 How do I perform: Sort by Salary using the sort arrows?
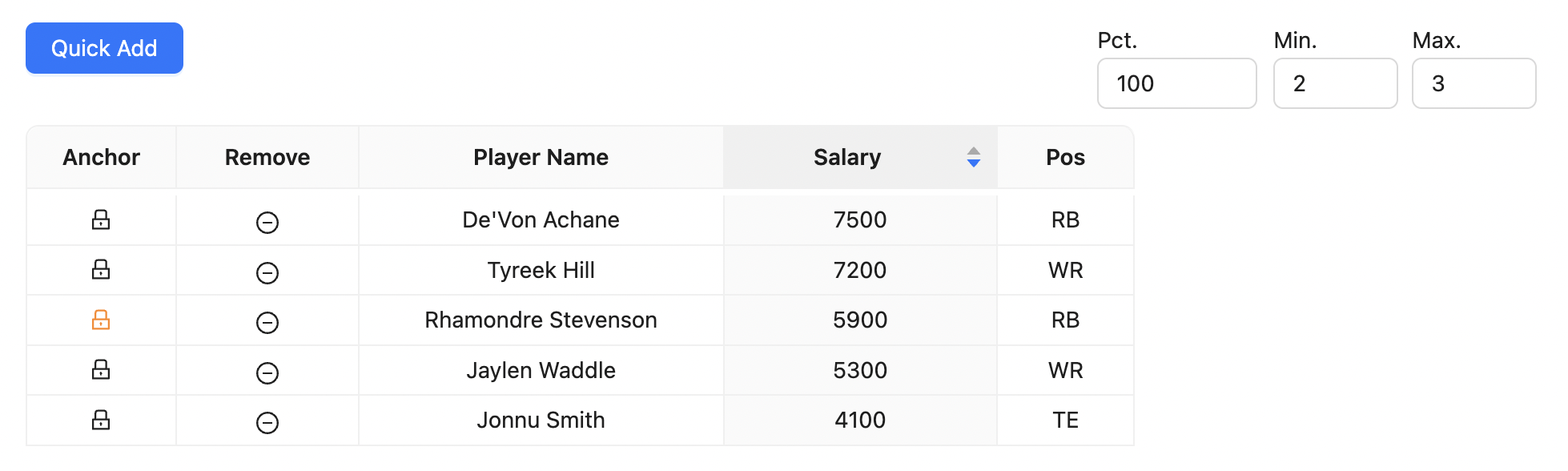point(973,157)
